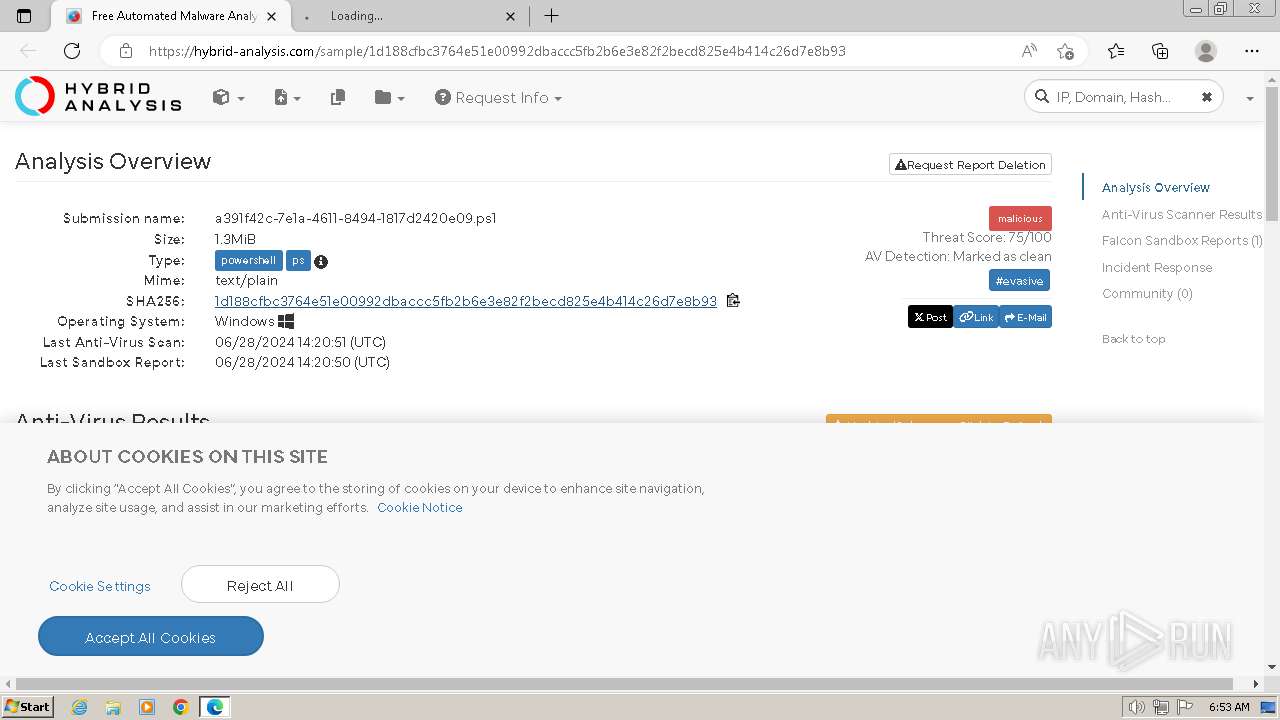
Task: Click Microsoft Edge taskbar icon
Action: click(215, 707)
